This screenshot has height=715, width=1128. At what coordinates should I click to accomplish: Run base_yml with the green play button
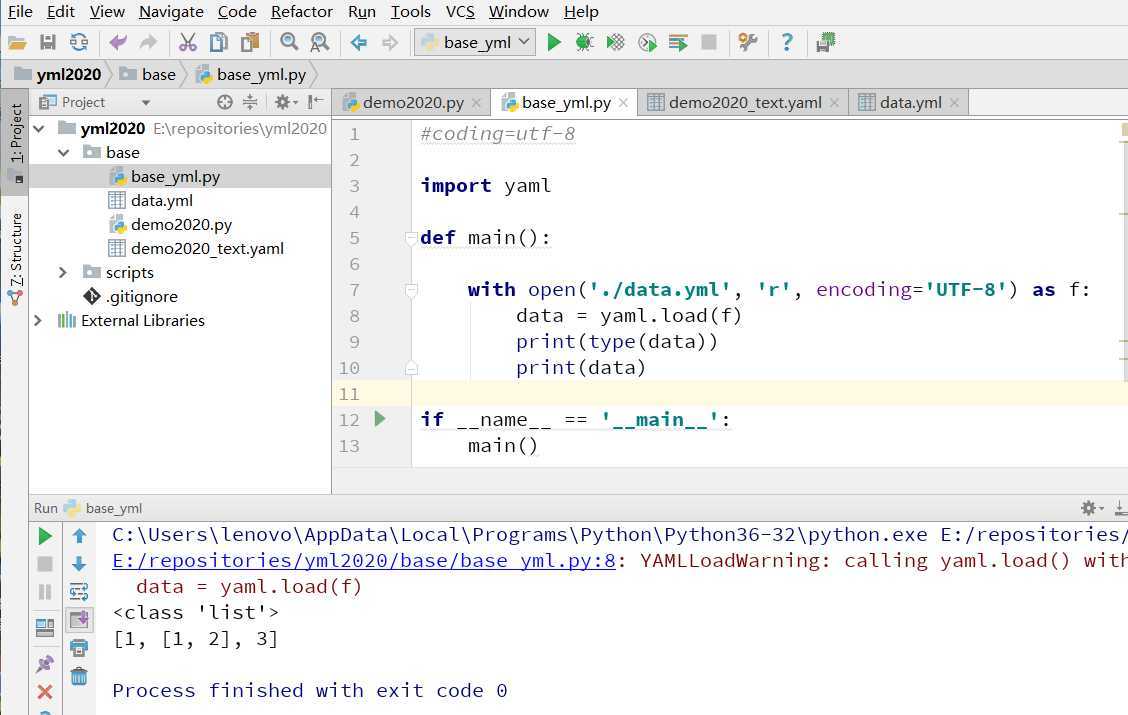(x=554, y=43)
